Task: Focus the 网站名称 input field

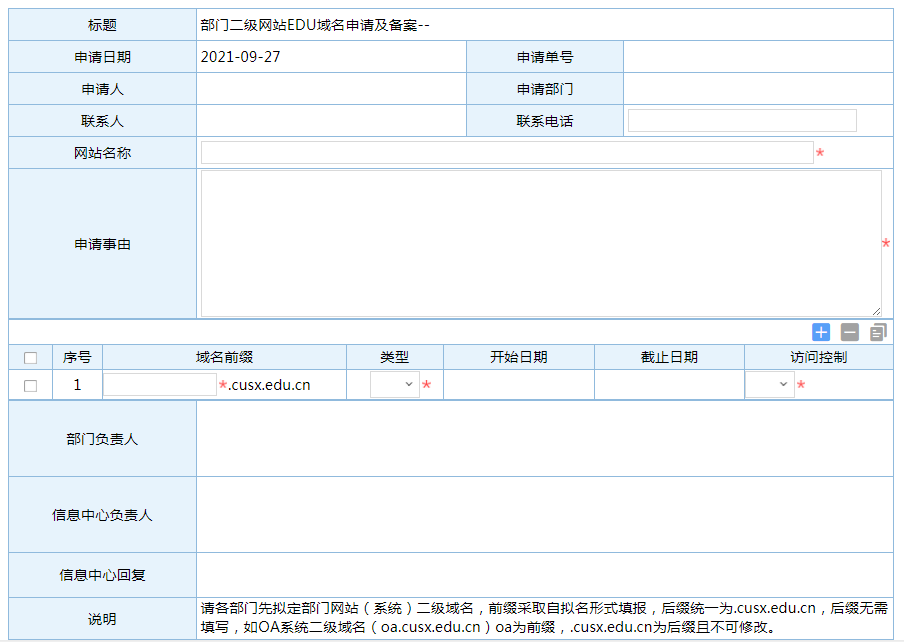Action: 507,153
